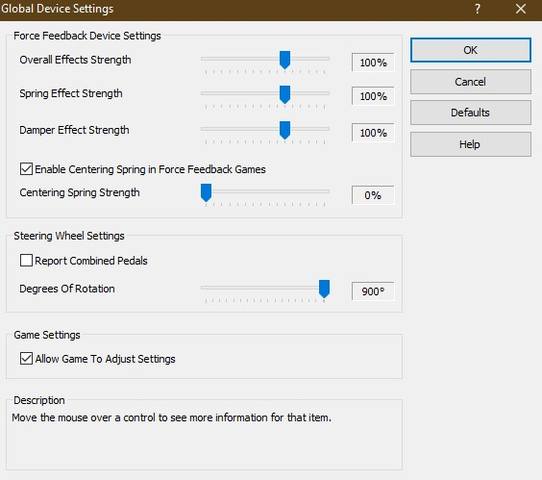This screenshot has width=542, height=480.
Task: Select the Overall Effects Strength percentage field
Action: 373,63
